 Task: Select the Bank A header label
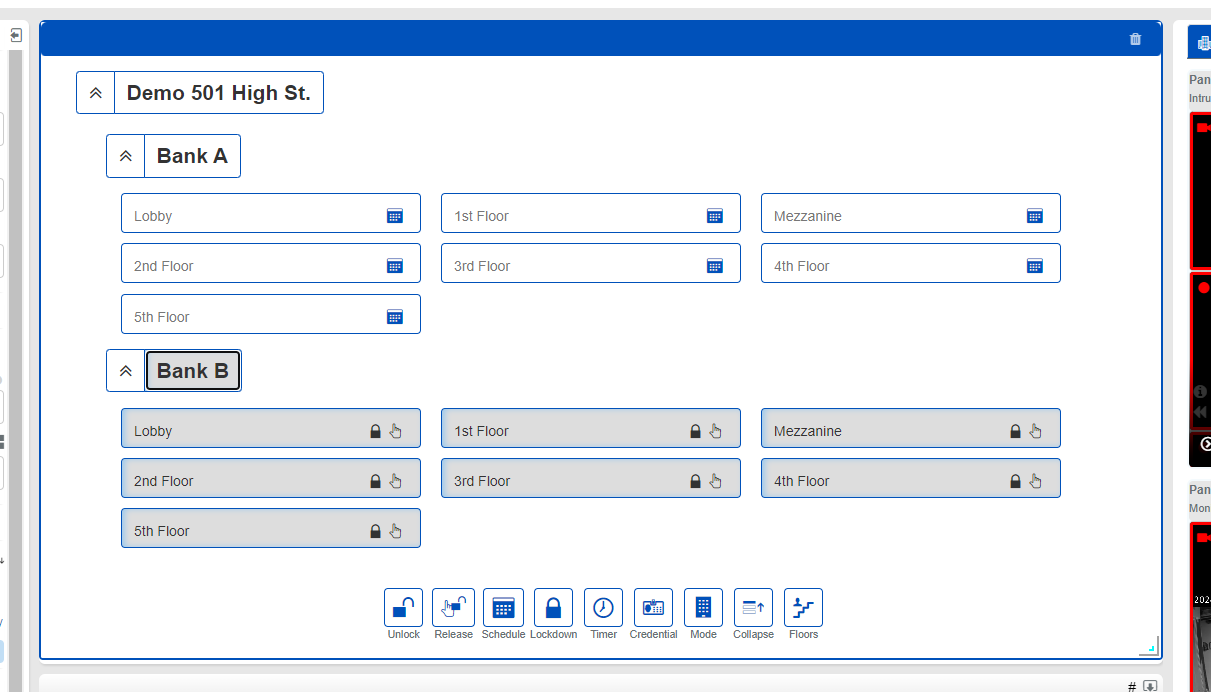point(192,156)
